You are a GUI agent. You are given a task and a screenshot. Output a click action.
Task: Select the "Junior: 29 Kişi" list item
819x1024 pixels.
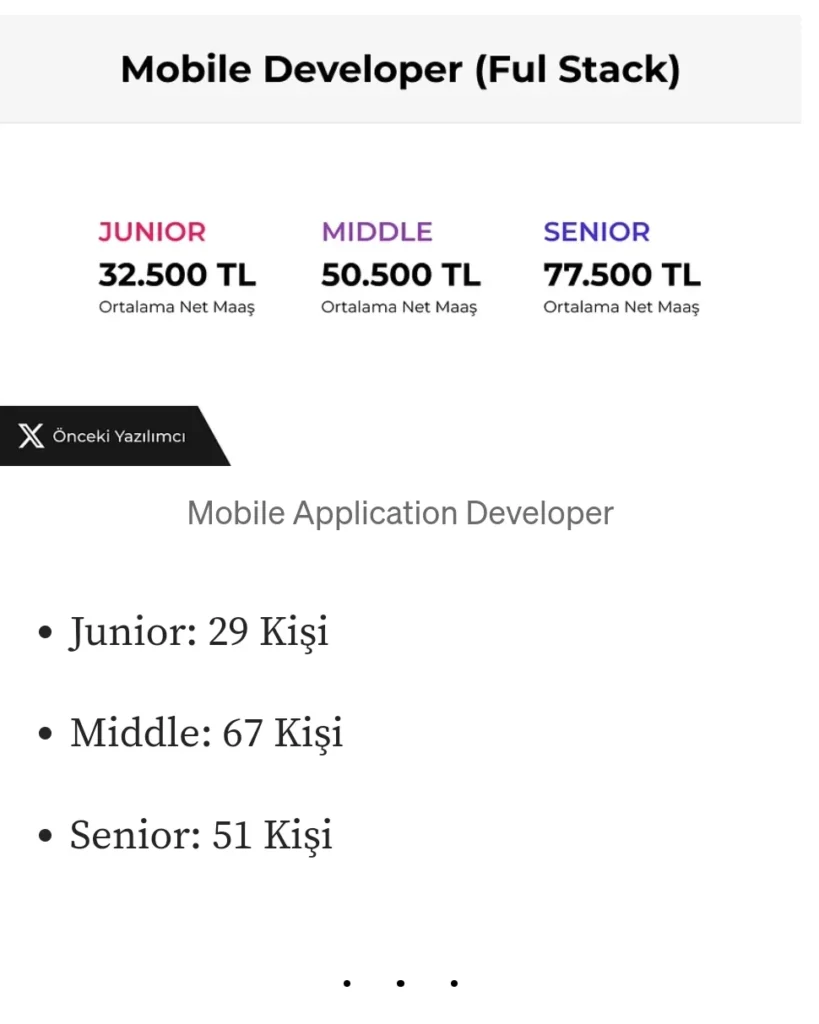pos(199,632)
